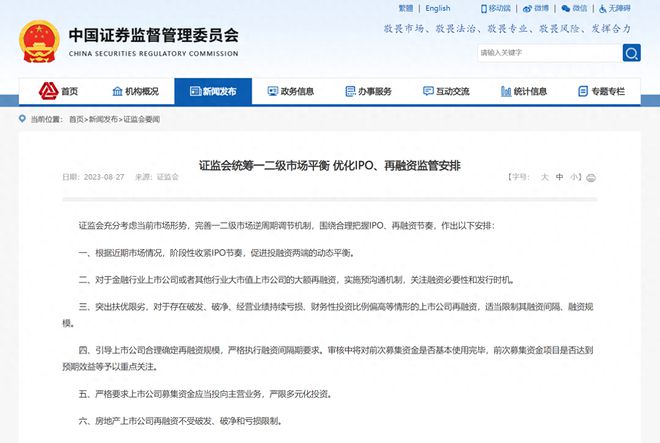Click the 来源: 证监会 source text

(x=157, y=177)
